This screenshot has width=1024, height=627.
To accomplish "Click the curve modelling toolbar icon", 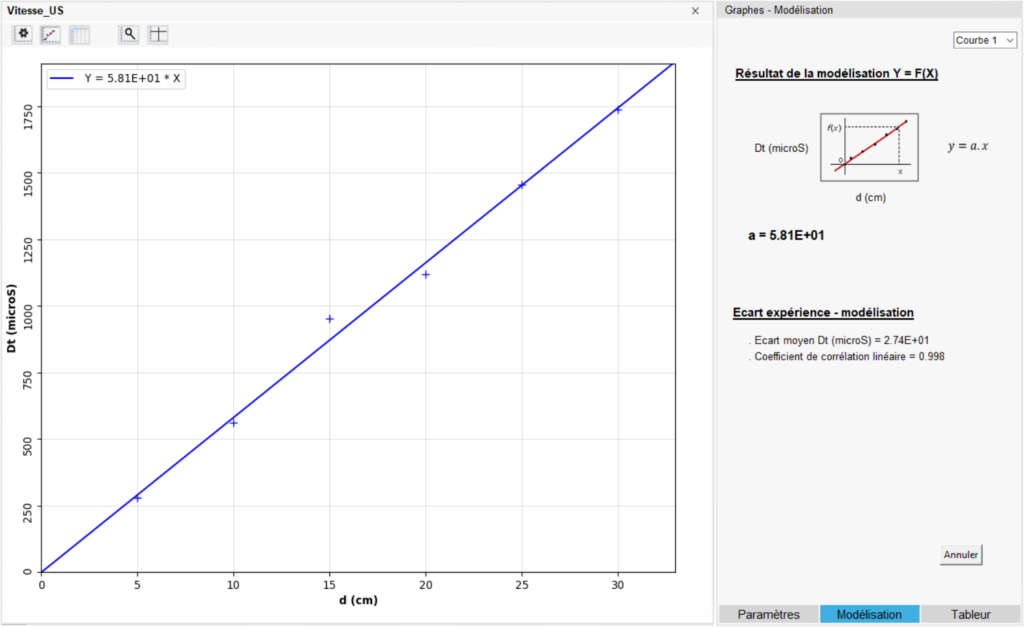I will pos(51,34).
